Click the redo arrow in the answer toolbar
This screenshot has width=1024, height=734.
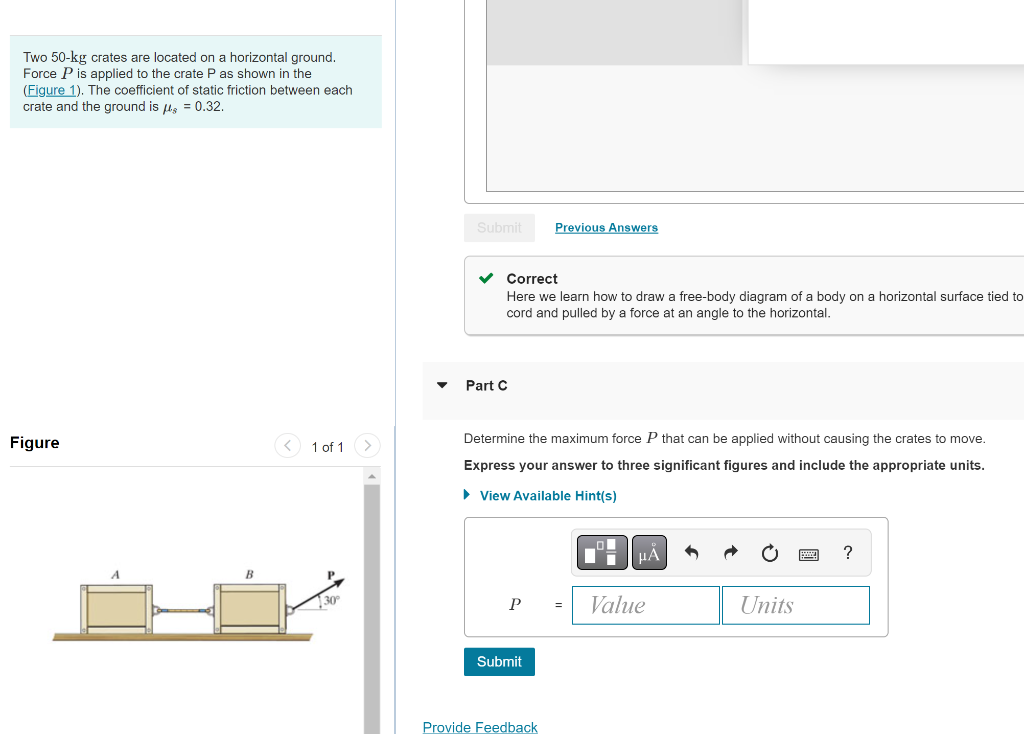(730, 552)
